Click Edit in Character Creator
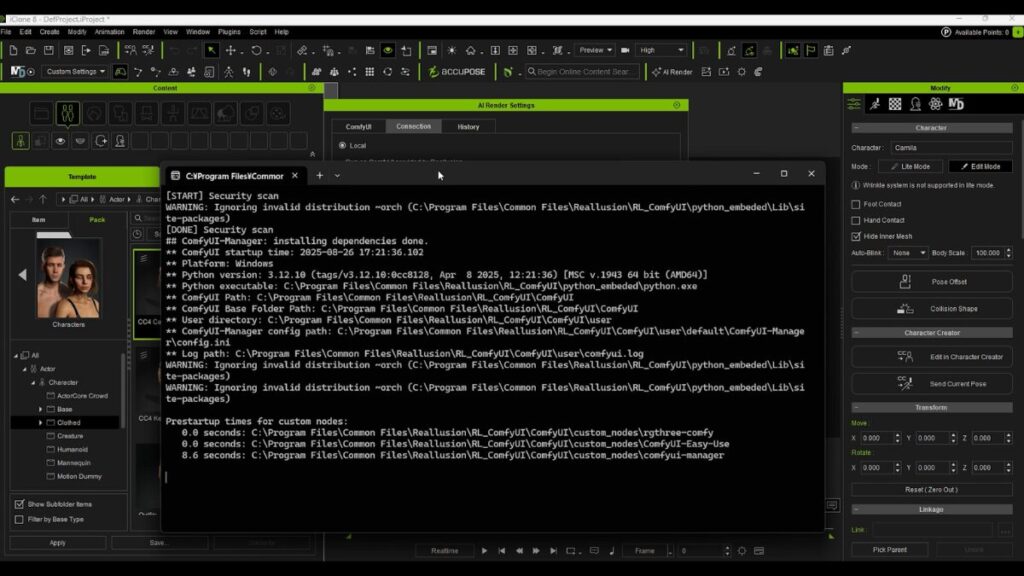 coord(931,357)
